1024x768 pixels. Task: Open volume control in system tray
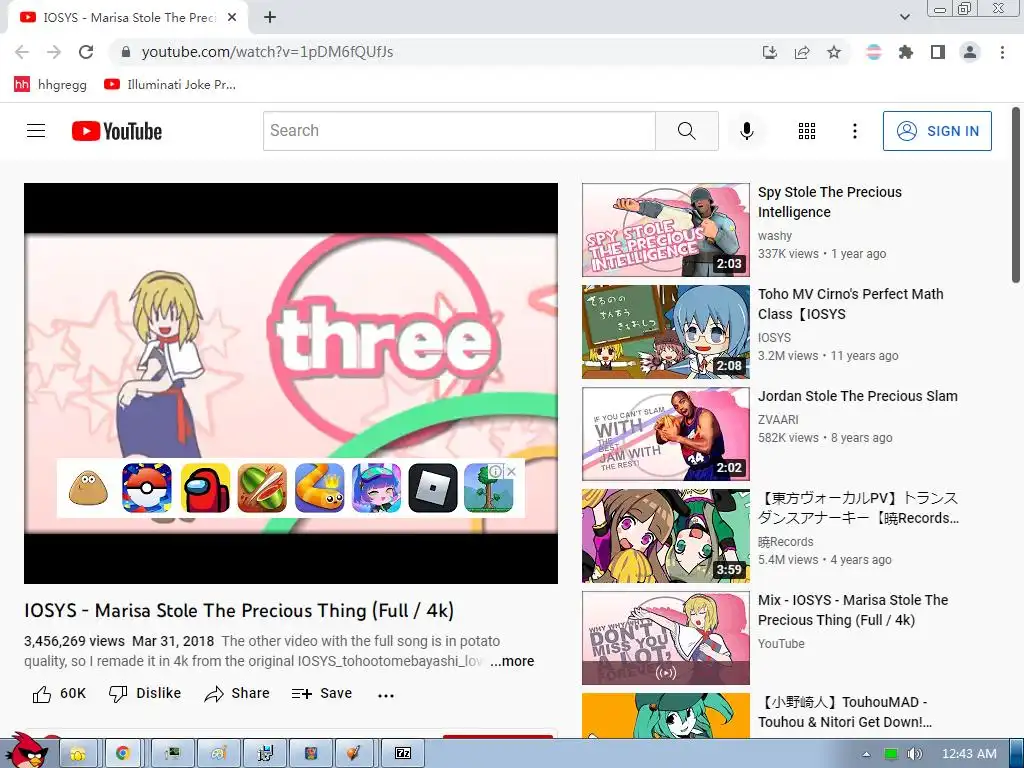[915, 754]
